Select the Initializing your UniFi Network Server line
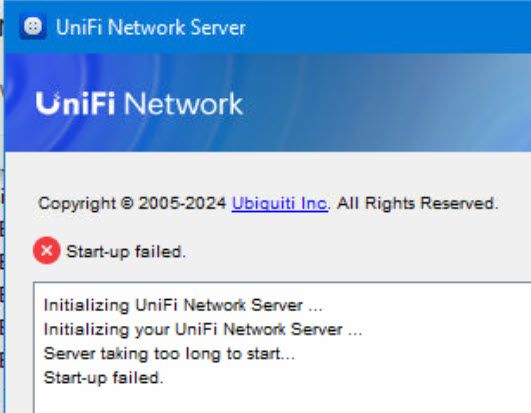 [x=203, y=329]
